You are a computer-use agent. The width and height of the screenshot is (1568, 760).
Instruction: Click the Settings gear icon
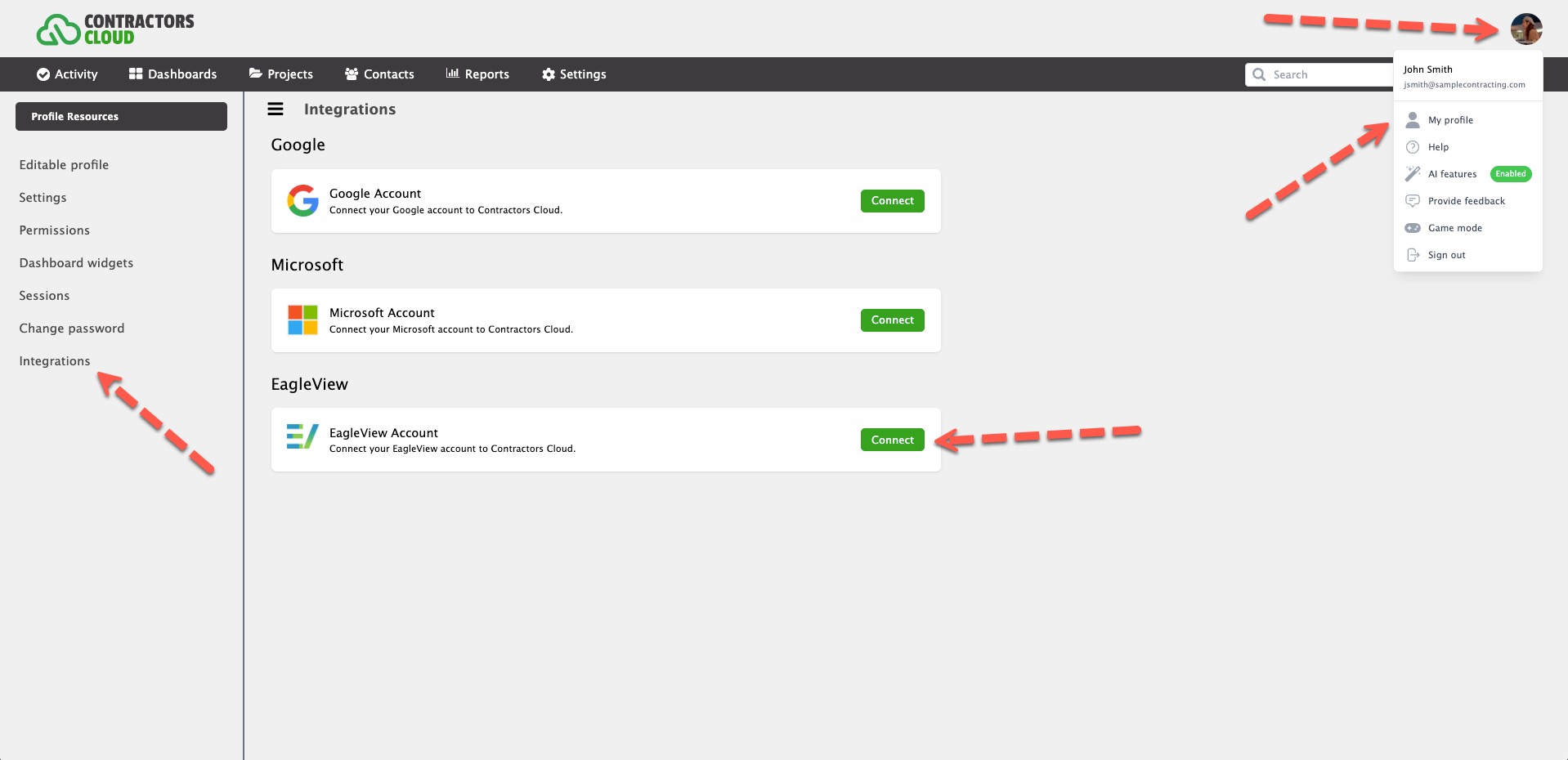(x=549, y=74)
